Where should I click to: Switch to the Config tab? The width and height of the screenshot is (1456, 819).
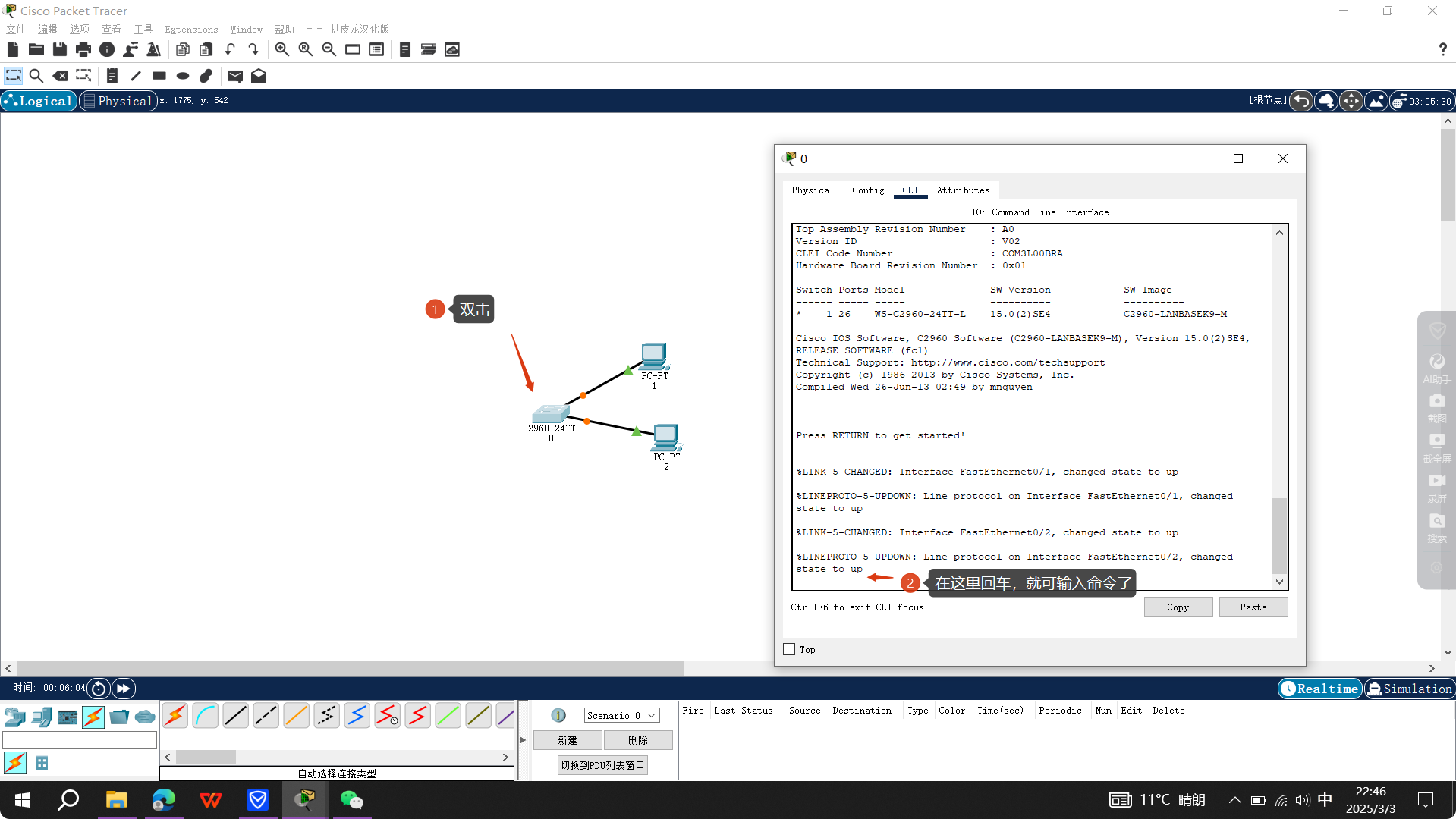click(x=868, y=190)
